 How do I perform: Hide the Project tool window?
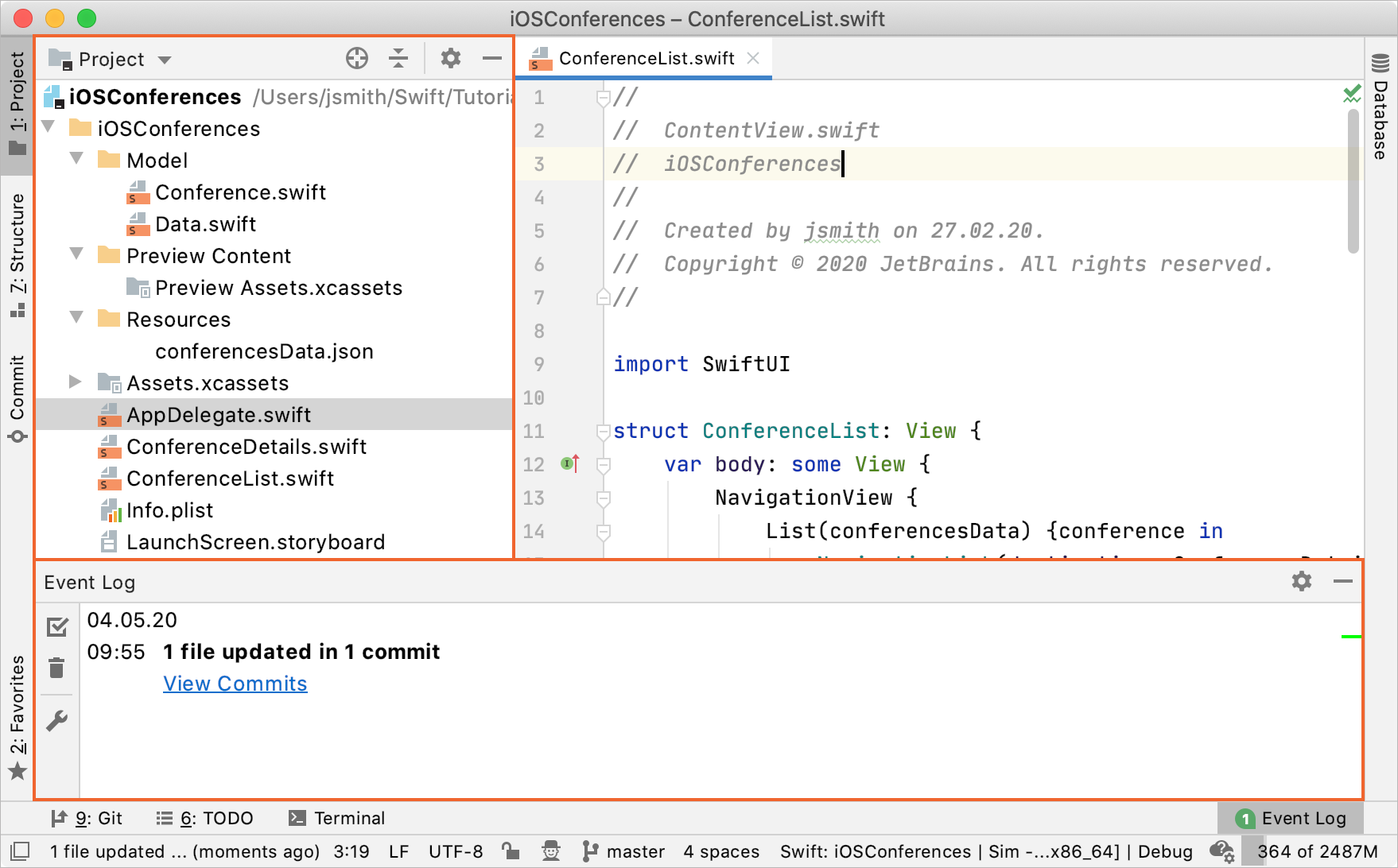(x=492, y=58)
